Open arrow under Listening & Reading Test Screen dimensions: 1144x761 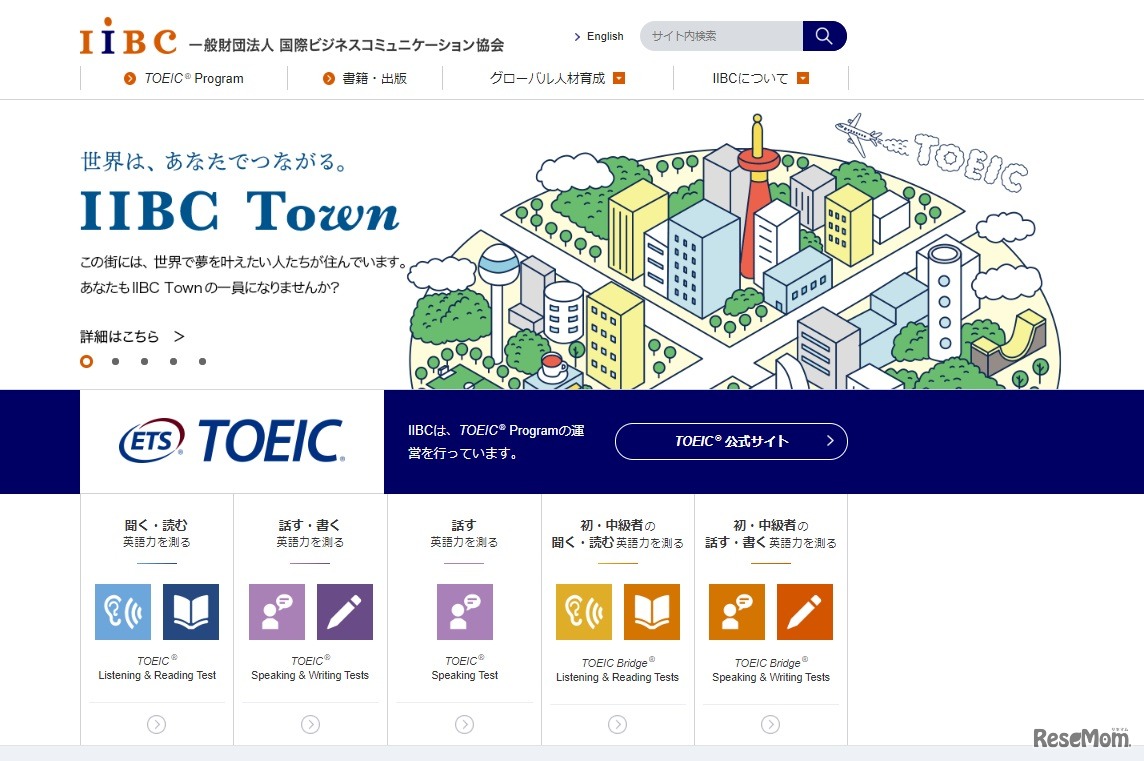(156, 724)
